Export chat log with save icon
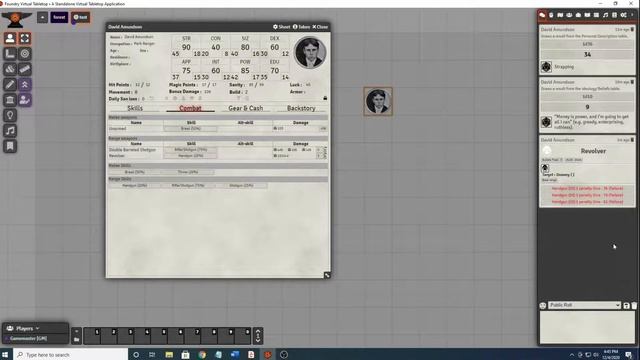Image resolution: width=640 pixels, height=360 pixels. pyautogui.click(x=626, y=305)
